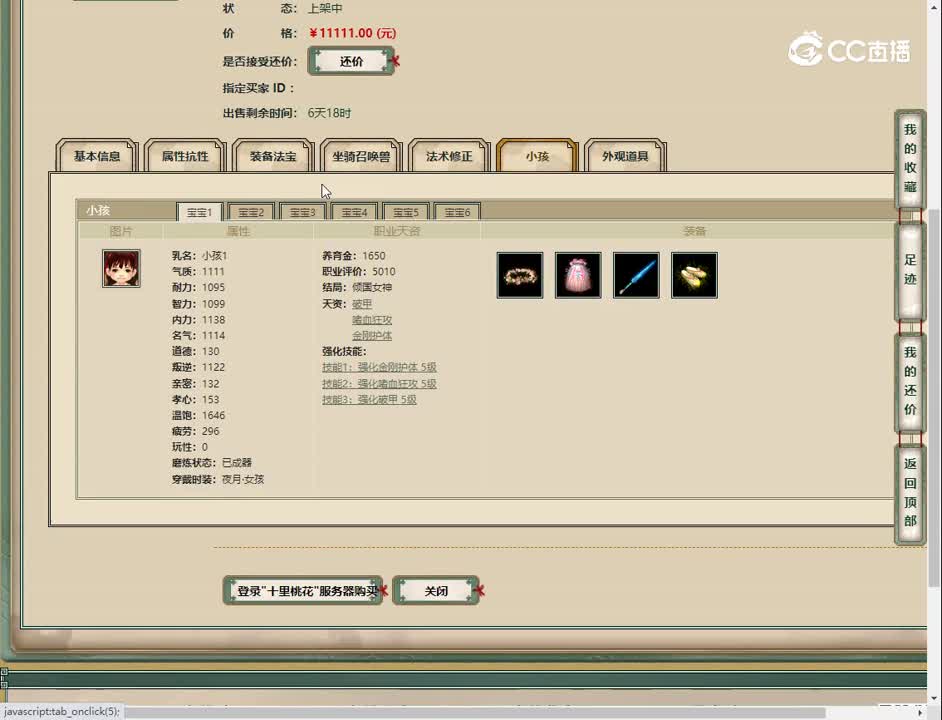942x720 pixels.
Task: Open the 法术修正 tab
Action: (x=449, y=156)
